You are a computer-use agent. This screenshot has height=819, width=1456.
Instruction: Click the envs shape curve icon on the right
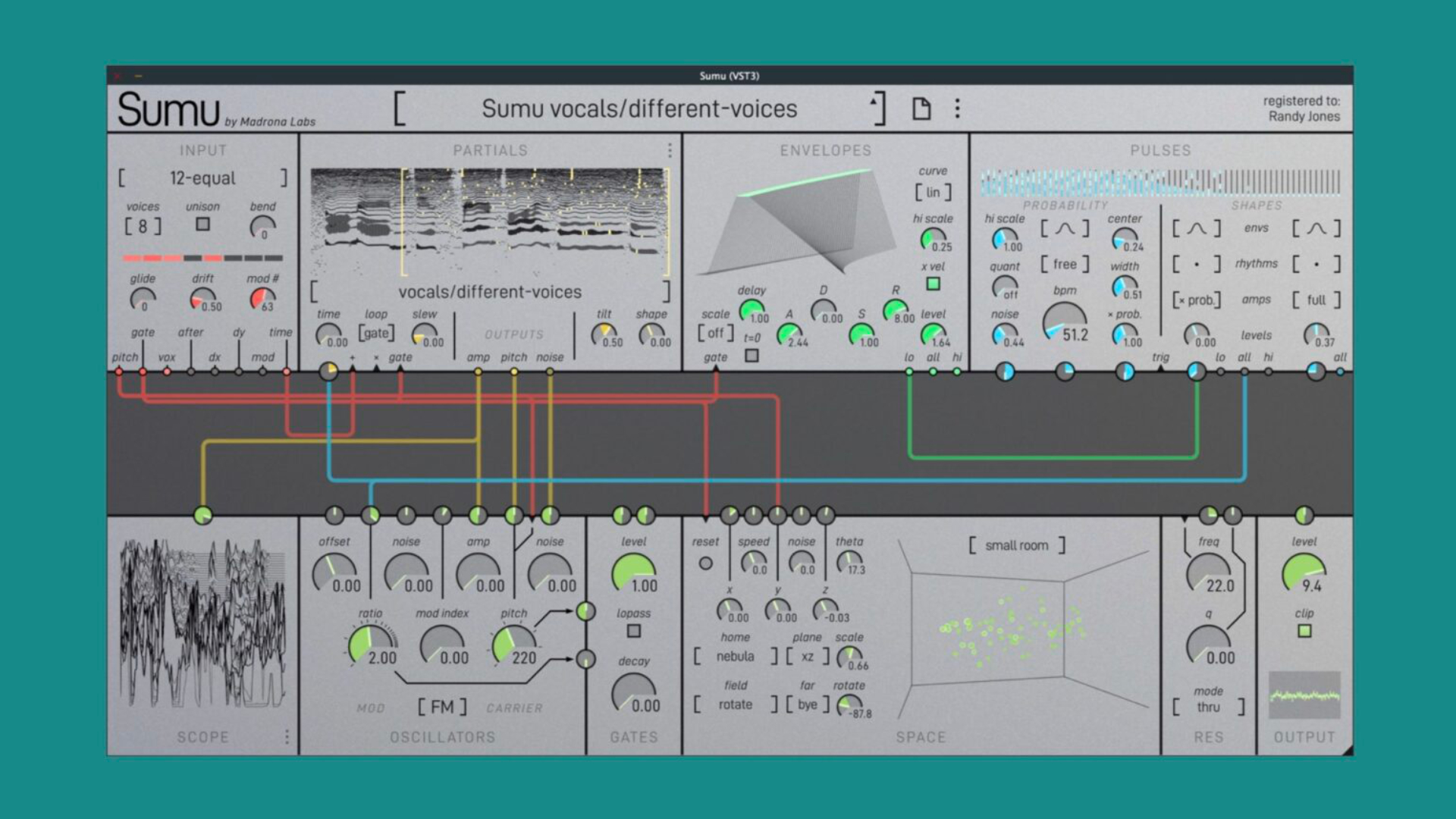[1316, 228]
